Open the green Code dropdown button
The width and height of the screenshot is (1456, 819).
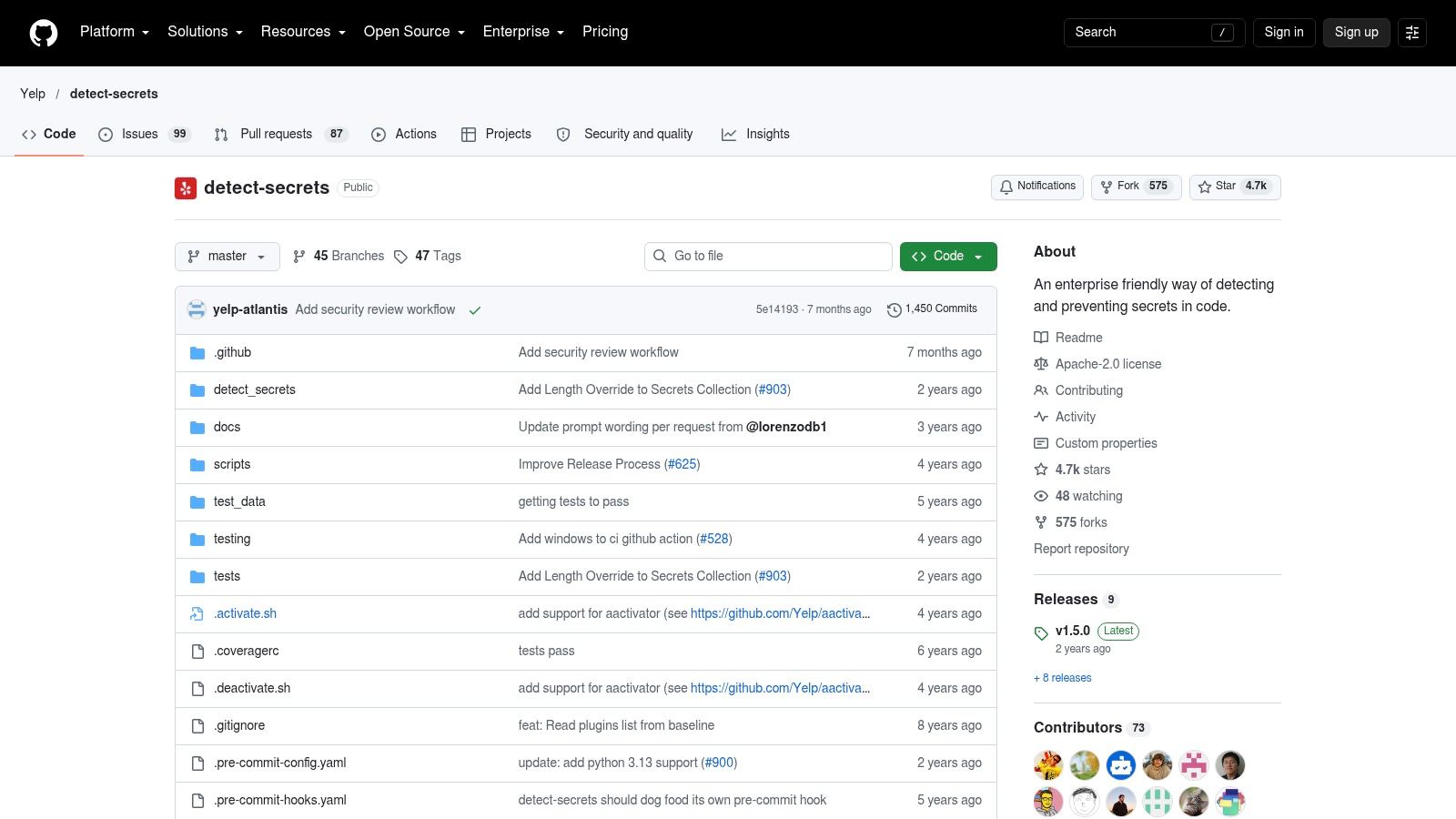pyautogui.click(x=948, y=257)
